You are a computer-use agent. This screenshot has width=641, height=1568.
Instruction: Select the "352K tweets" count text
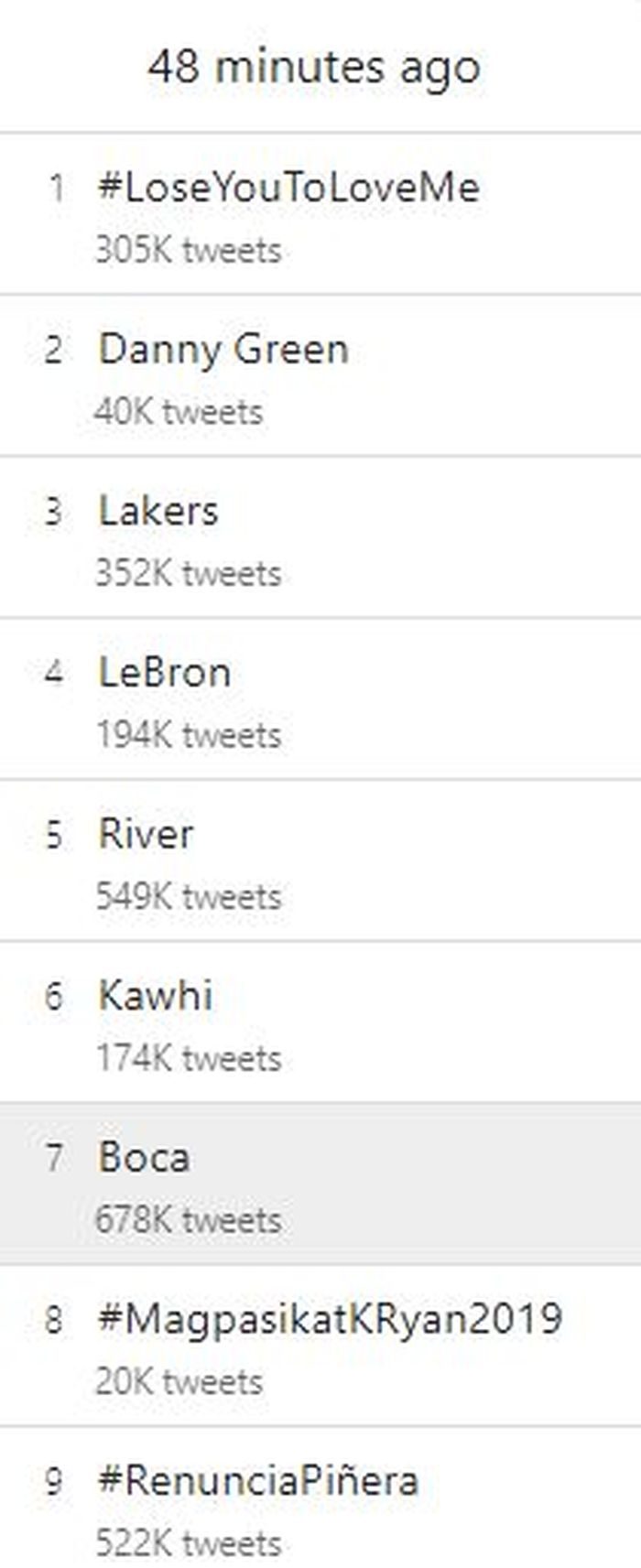click(189, 574)
